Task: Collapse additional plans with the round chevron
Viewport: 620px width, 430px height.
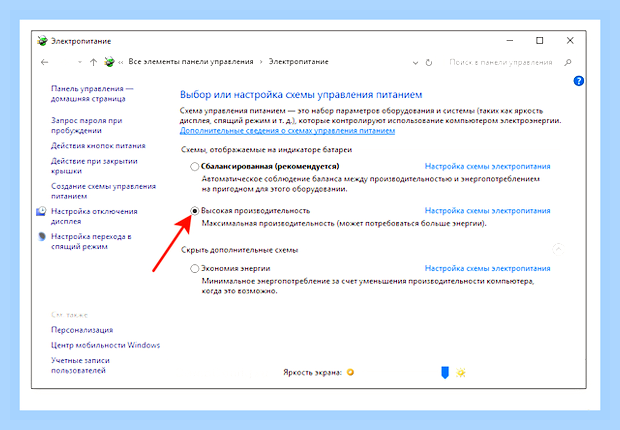Action: coord(558,249)
